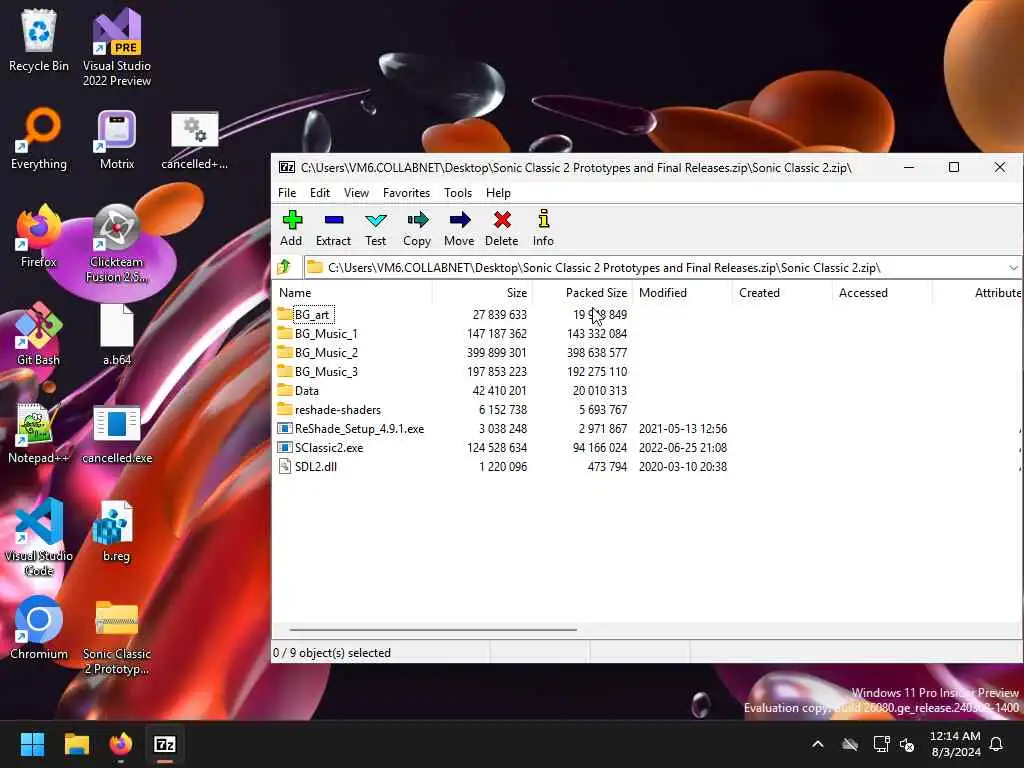Select the Firefox desktop shortcut
The image size is (1024, 768).
(x=39, y=236)
